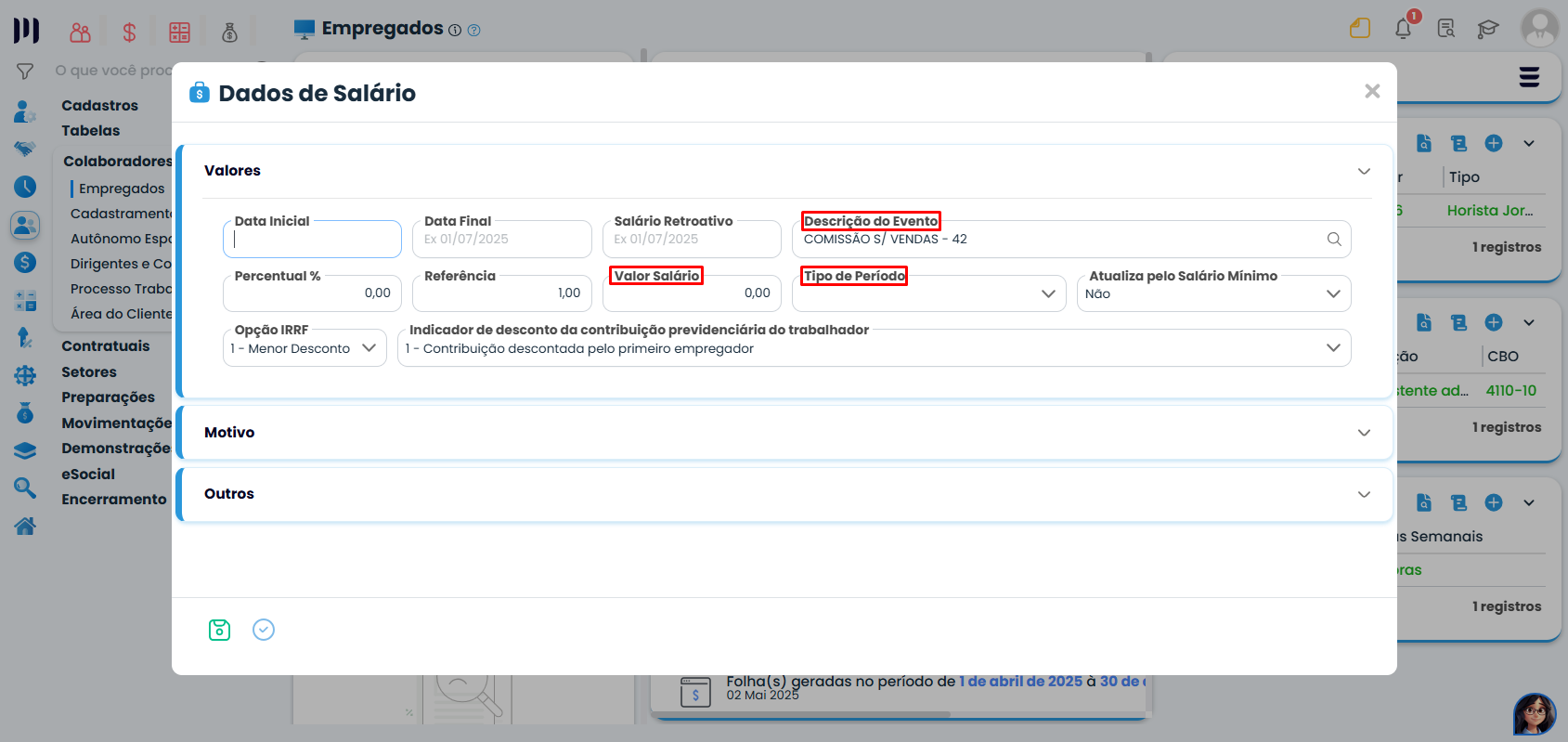
Task: Open the Área do Cliente submenu item
Action: pos(122,314)
